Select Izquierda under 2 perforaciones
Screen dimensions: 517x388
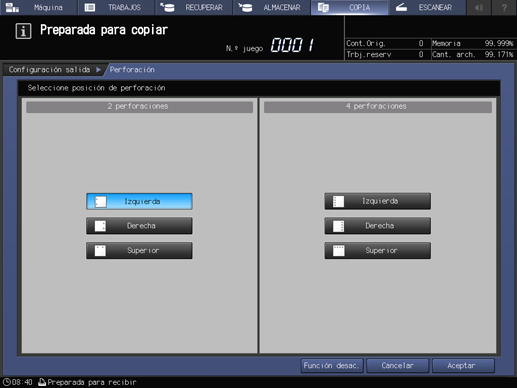pos(139,201)
